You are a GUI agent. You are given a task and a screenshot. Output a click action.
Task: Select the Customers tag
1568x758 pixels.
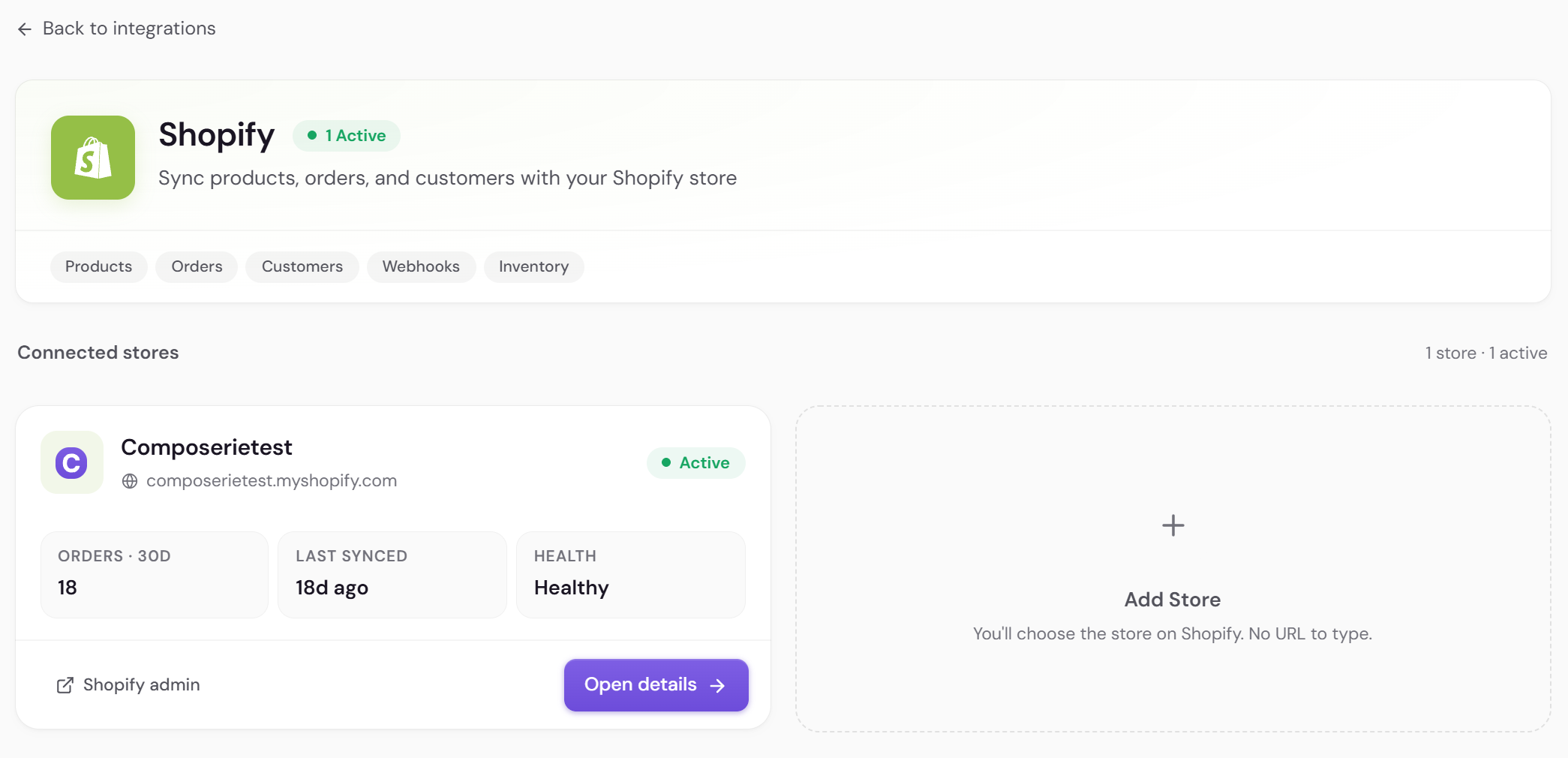point(302,266)
